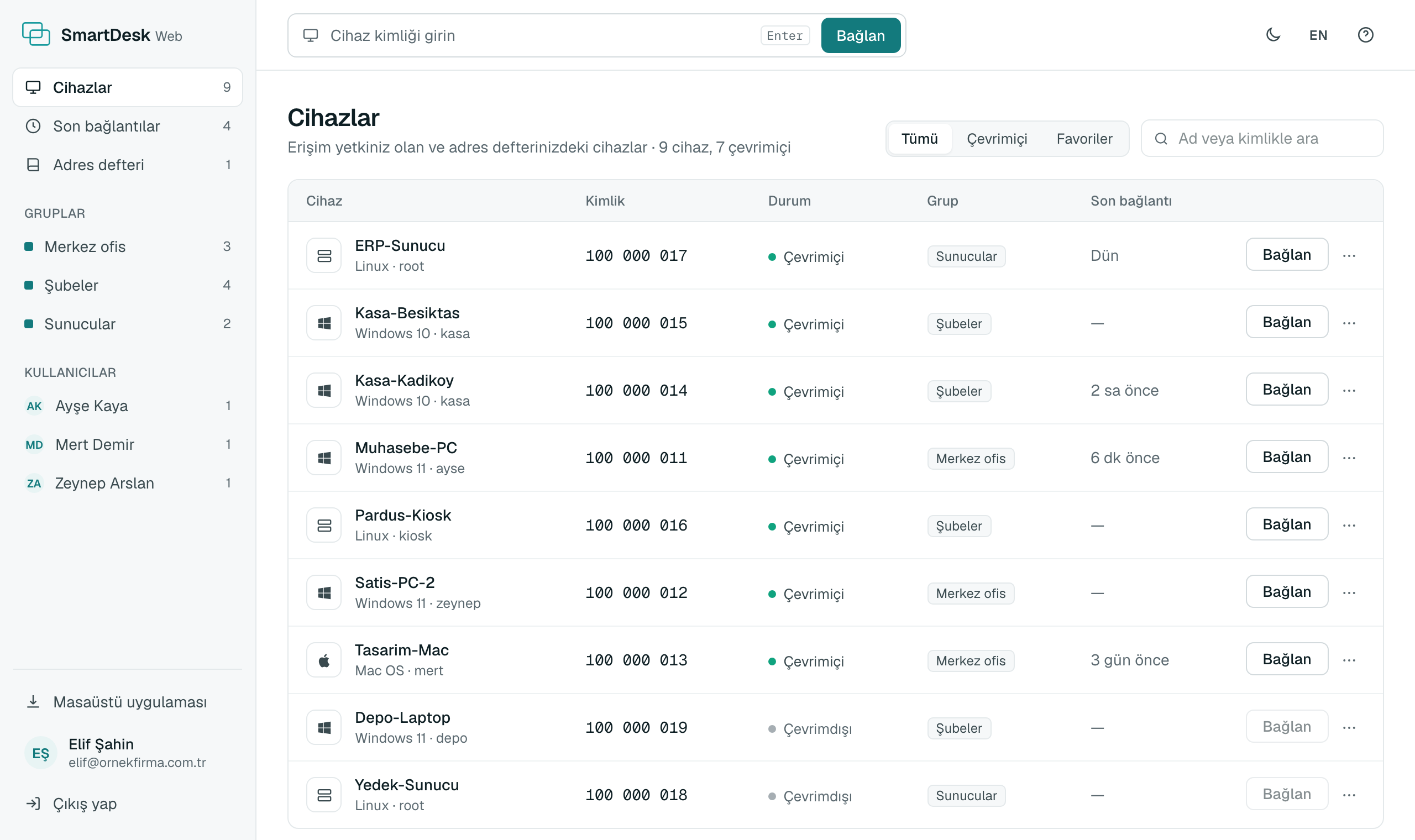The image size is (1415, 840).
Task: Switch language with EN button
Action: [1318, 35]
